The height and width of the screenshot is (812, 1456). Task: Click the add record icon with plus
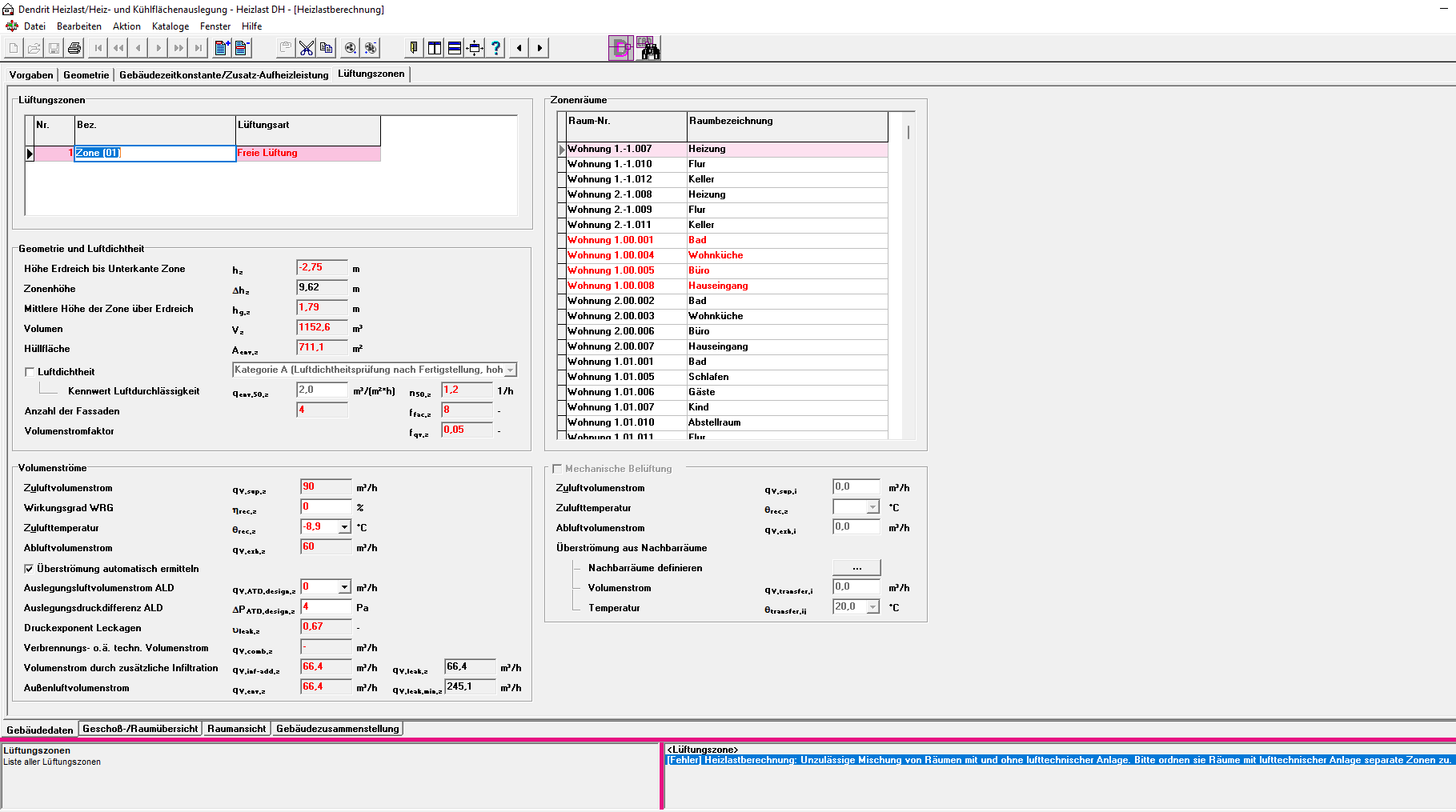click(223, 48)
